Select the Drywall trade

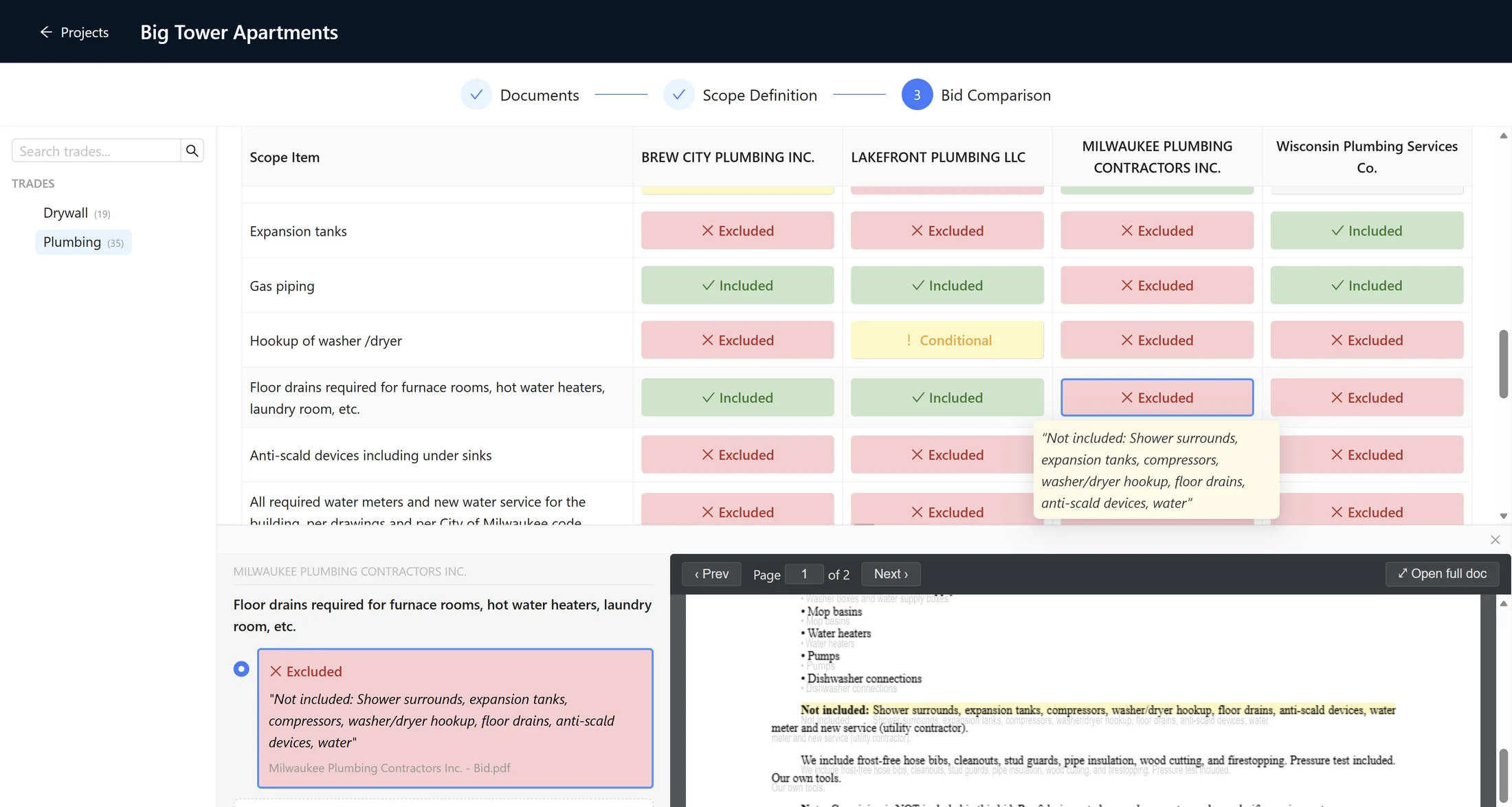click(76, 213)
